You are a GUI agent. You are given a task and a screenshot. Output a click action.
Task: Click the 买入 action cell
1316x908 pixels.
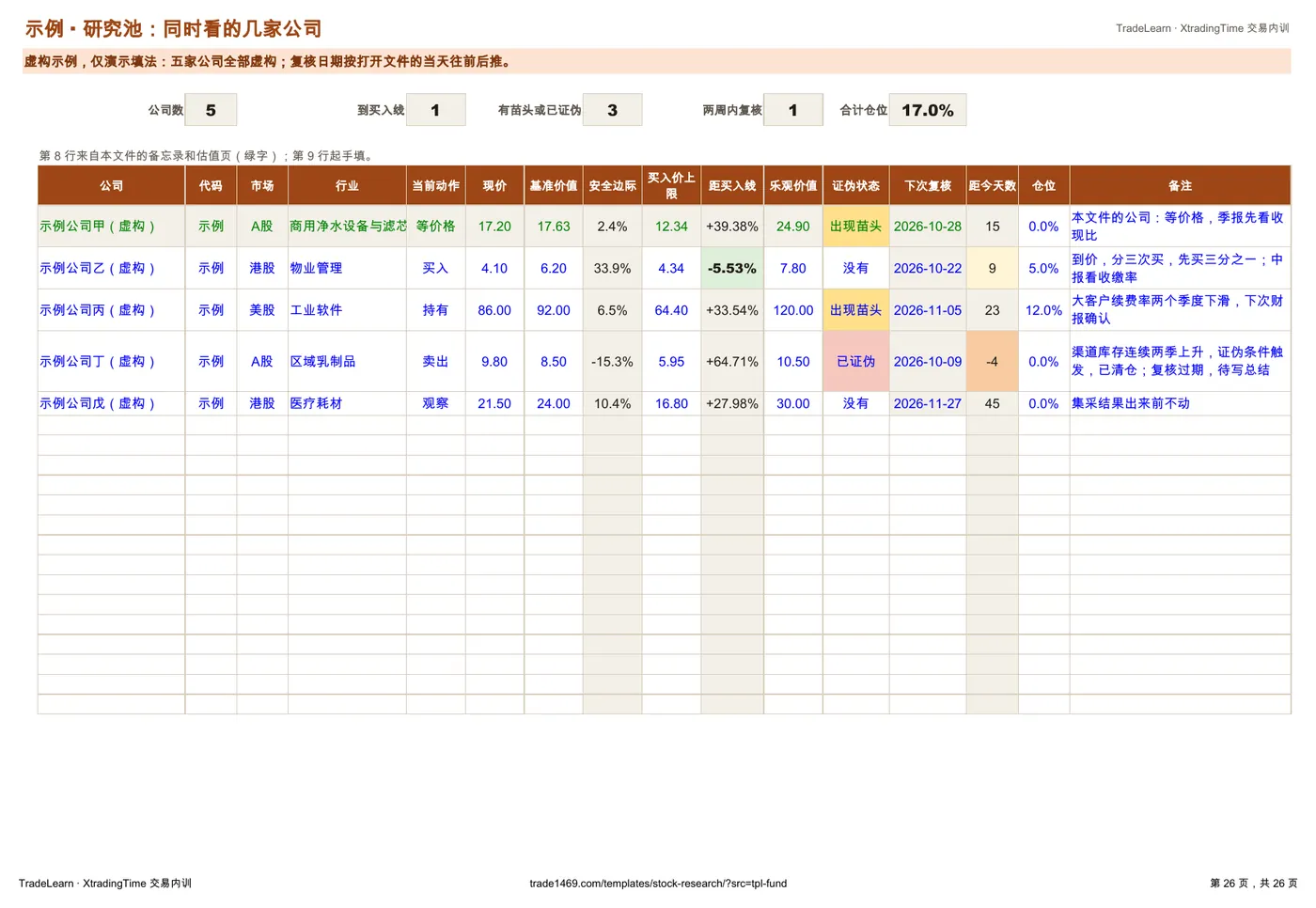pyautogui.click(x=435, y=268)
